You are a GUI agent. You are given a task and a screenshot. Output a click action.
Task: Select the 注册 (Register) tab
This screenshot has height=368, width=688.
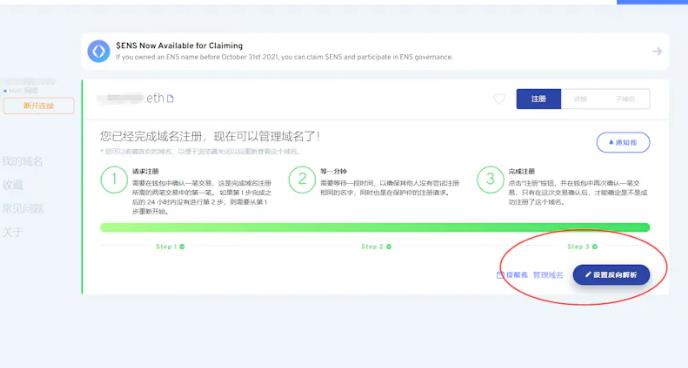click(538, 99)
